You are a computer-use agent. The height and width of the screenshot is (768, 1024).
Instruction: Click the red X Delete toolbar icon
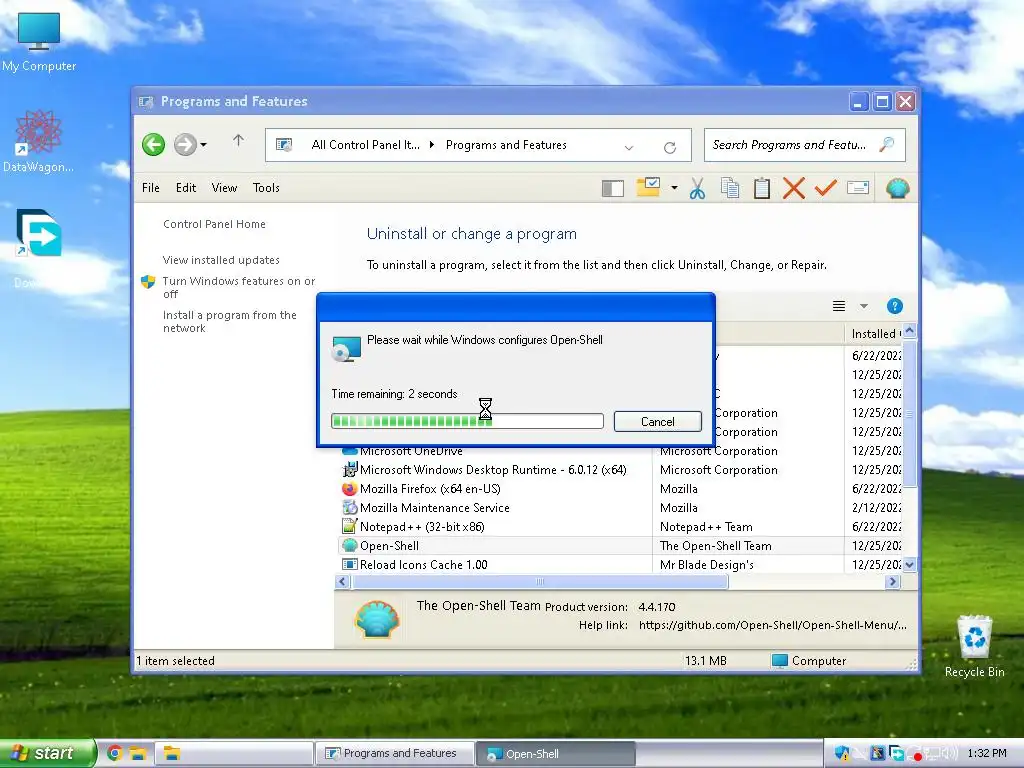click(x=793, y=188)
